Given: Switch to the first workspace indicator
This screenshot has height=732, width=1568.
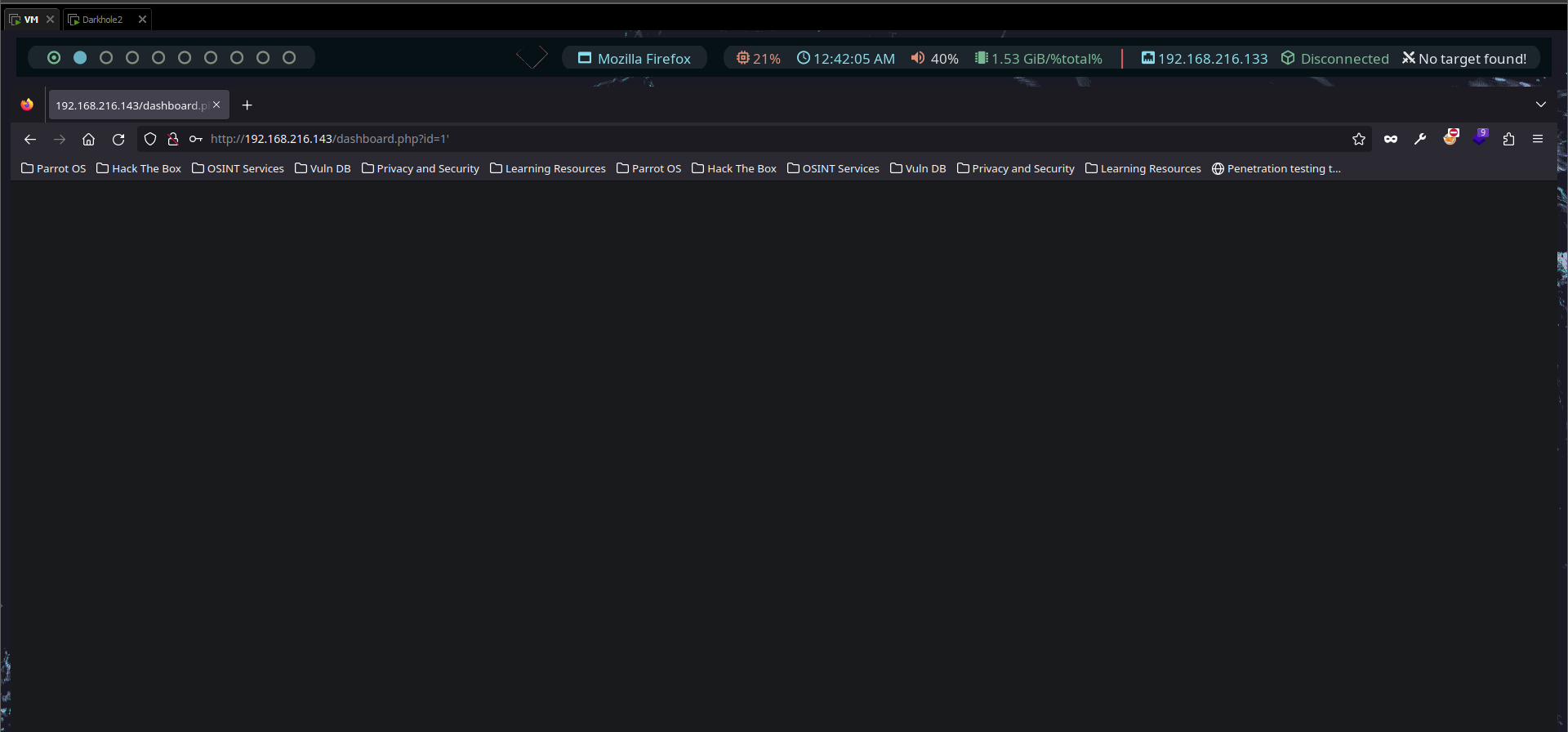Looking at the screenshot, I should 54,57.
